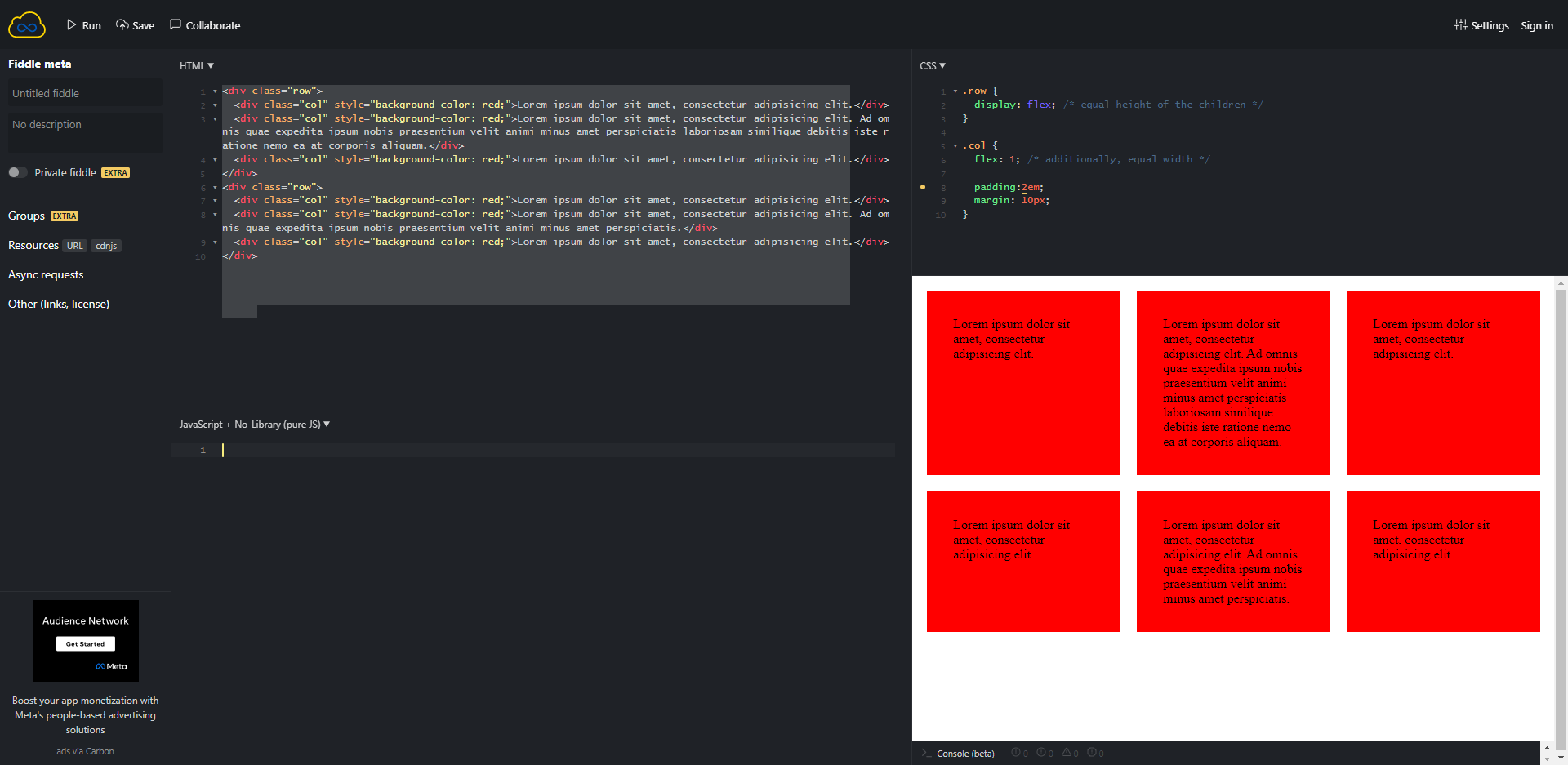Toggle the Private fiddle switch
The height and width of the screenshot is (765, 1568).
pyautogui.click(x=18, y=172)
